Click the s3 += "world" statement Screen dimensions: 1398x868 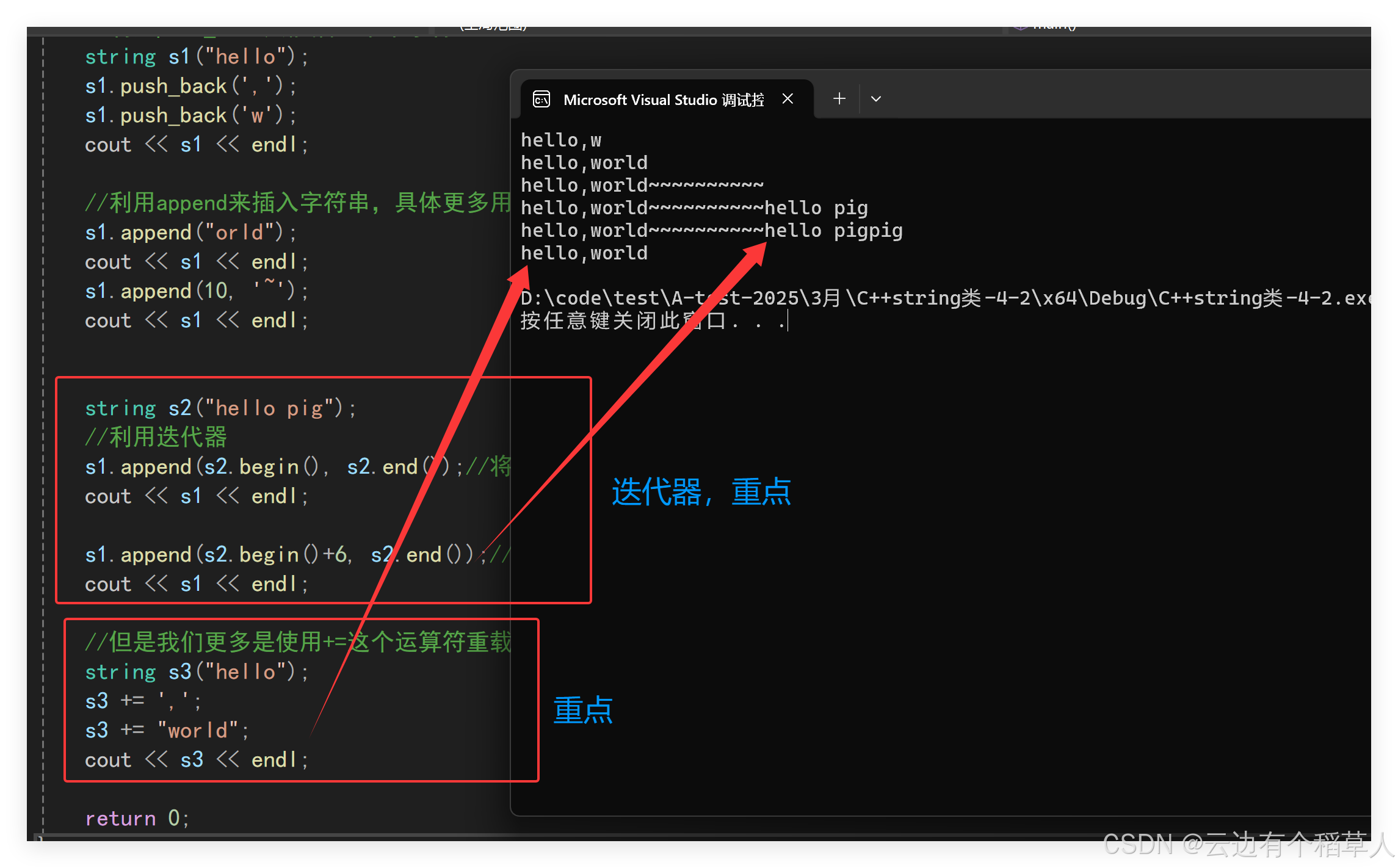click(167, 730)
